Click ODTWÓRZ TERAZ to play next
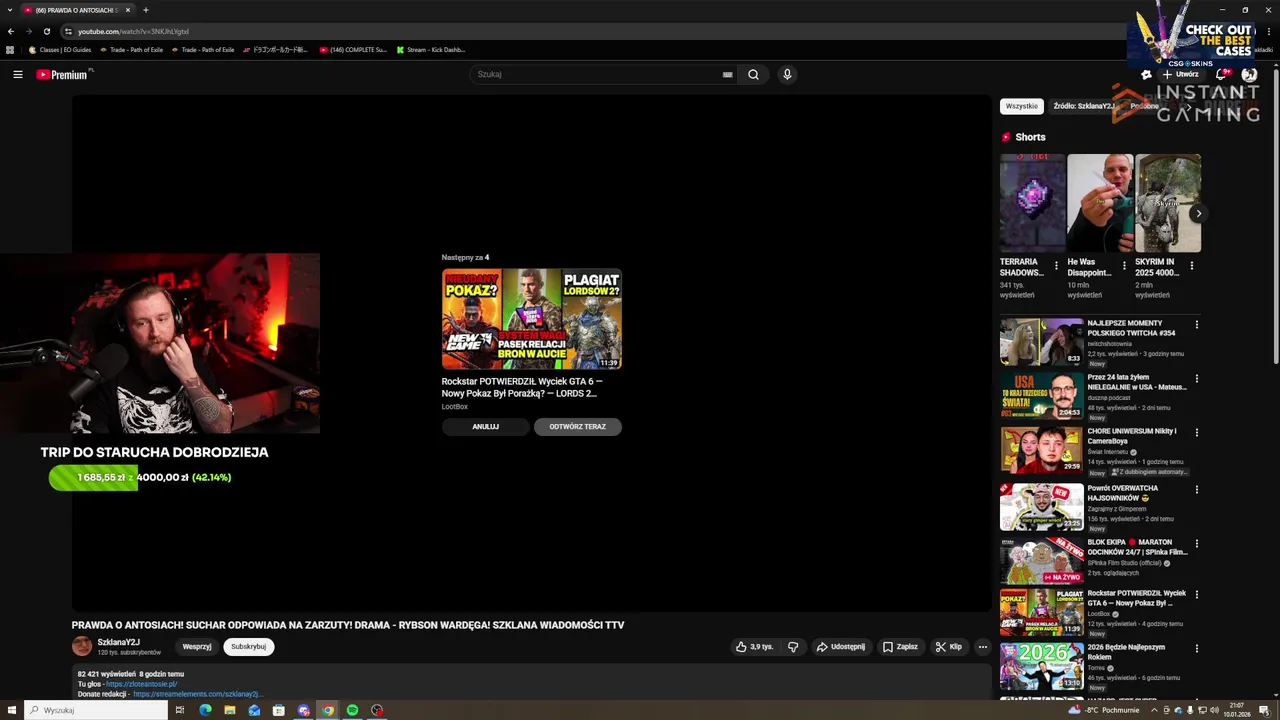The height and width of the screenshot is (720, 1280). 577,426
